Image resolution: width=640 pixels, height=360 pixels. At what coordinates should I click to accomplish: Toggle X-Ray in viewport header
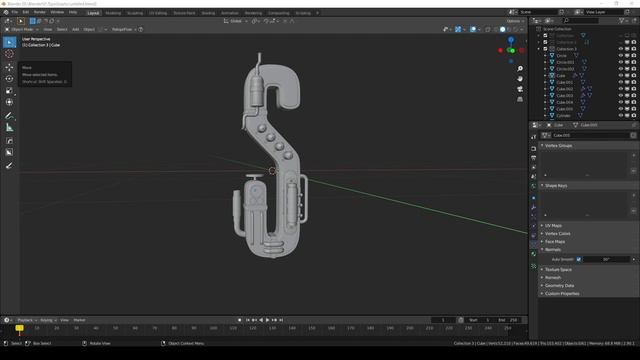point(488,29)
